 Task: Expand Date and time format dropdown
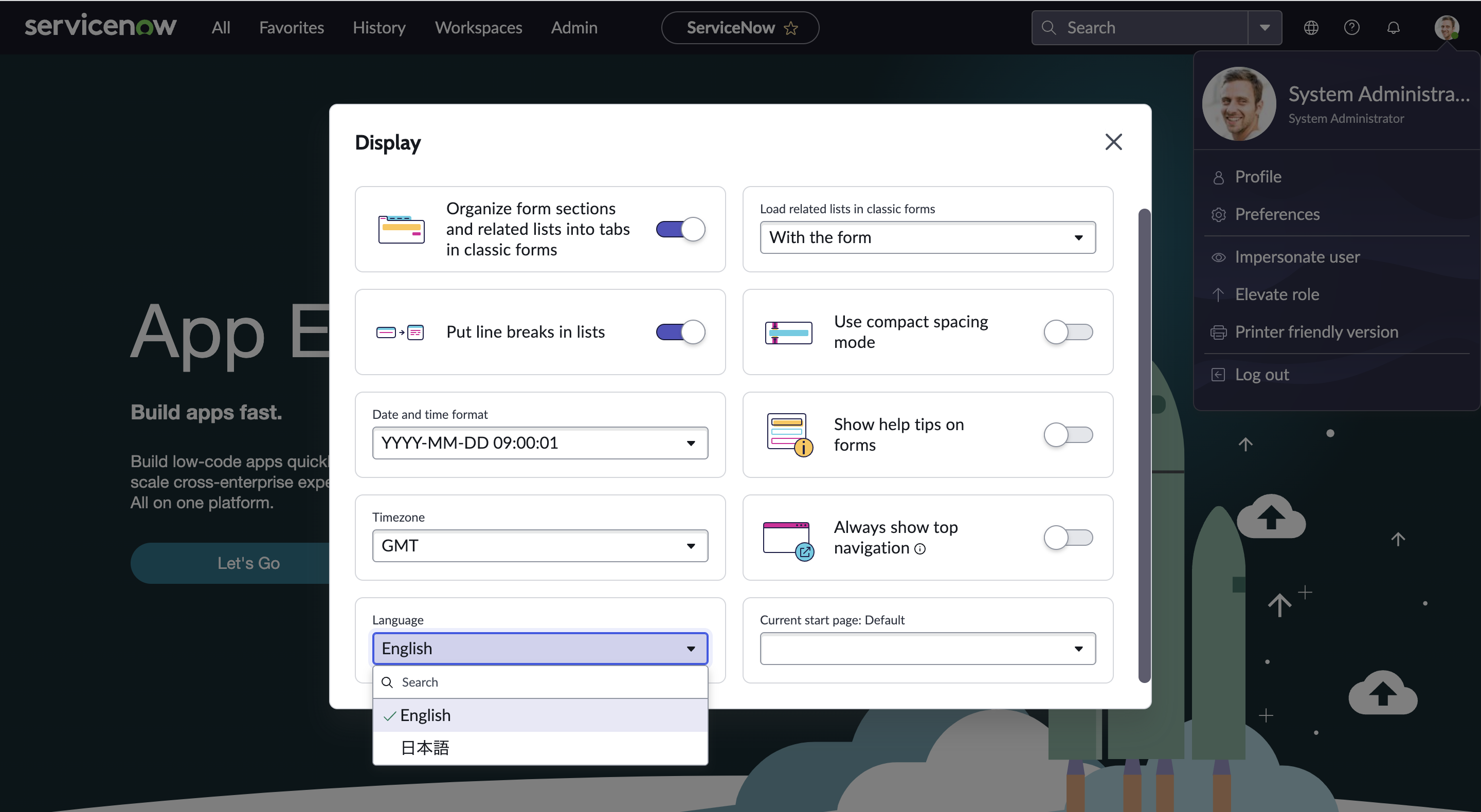(x=540, y=443)
